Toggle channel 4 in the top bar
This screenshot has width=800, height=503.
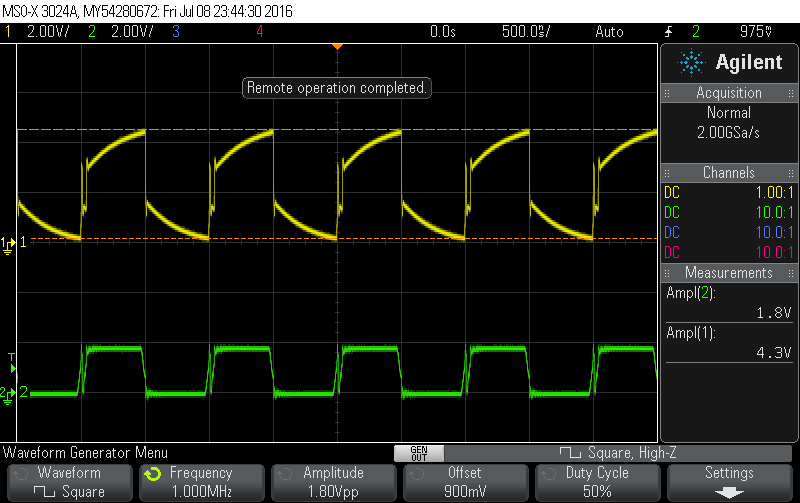tap(260, 32)
